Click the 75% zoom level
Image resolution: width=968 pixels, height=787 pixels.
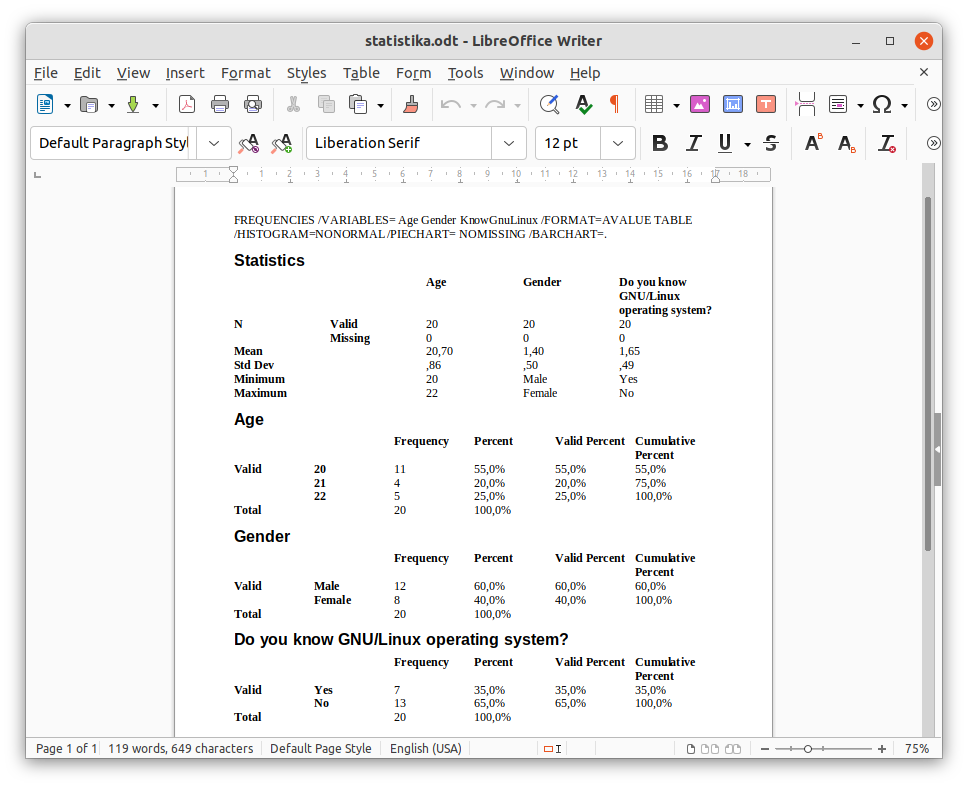click(917, 749)
